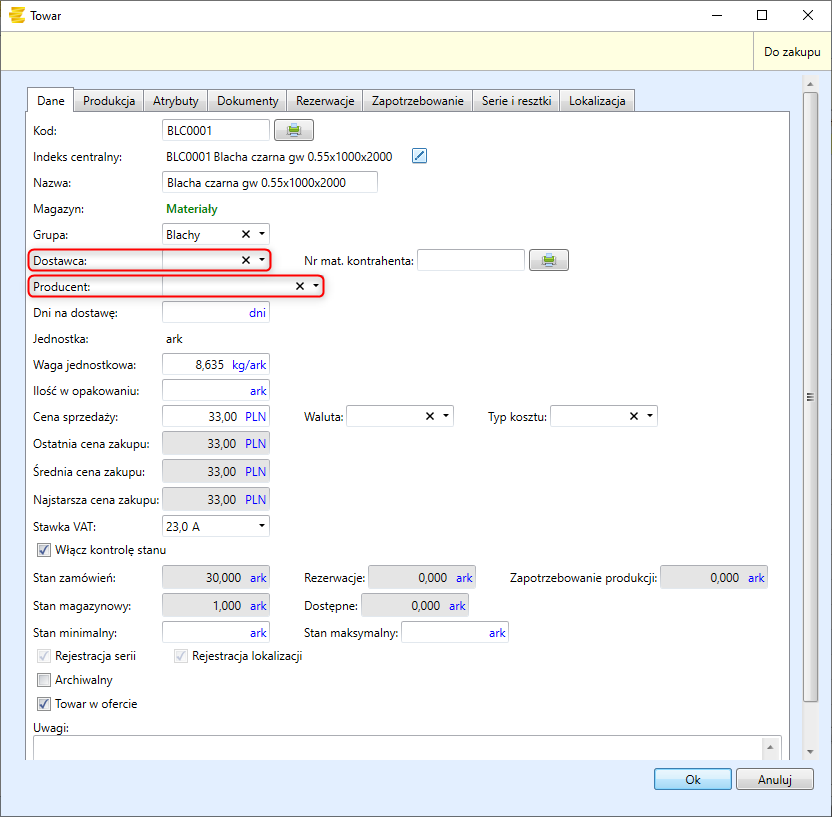Screen dimensions: 832x817
Task: Toggle the Włącz kontrolę stanu checkbox
Action: click(x=44, y=549)
